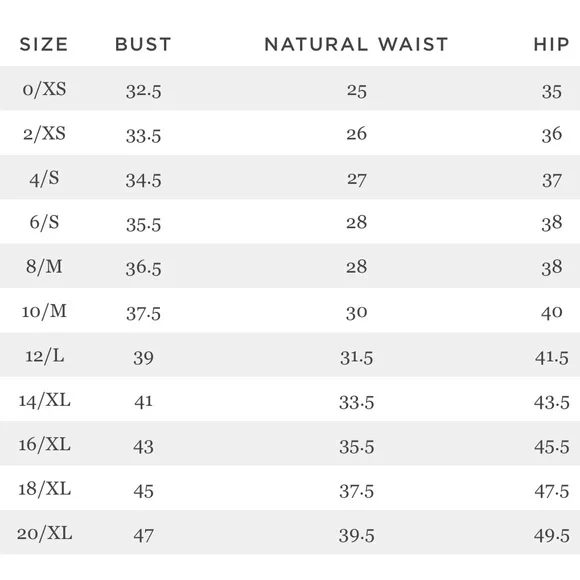Click the natural waist value 31.5

(x=357, y=358)
